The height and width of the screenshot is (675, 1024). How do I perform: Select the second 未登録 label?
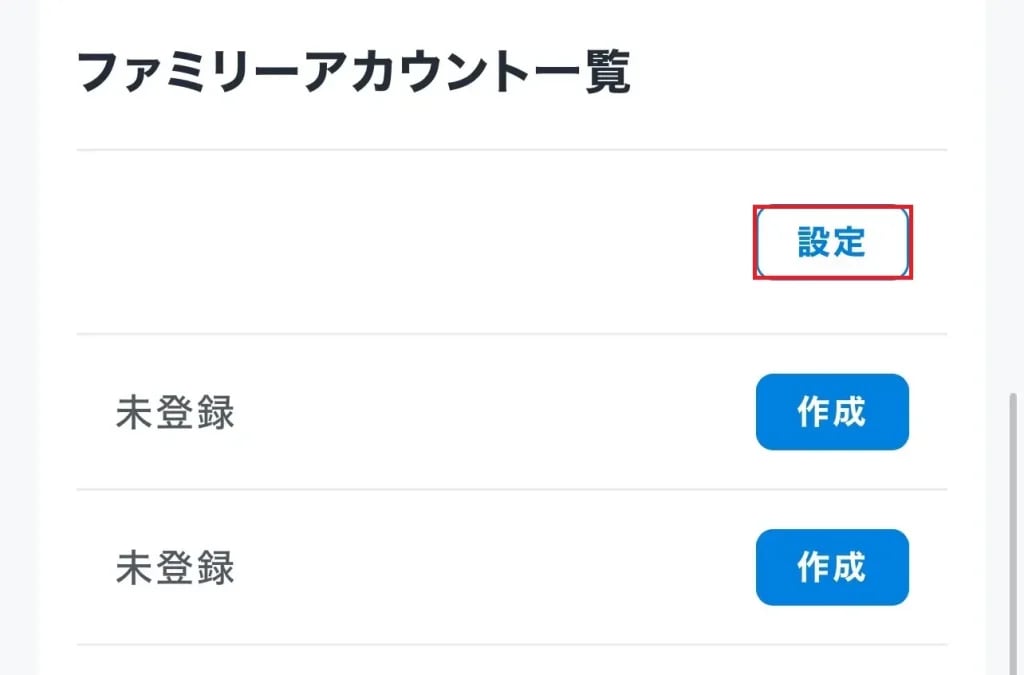[175, 568]
